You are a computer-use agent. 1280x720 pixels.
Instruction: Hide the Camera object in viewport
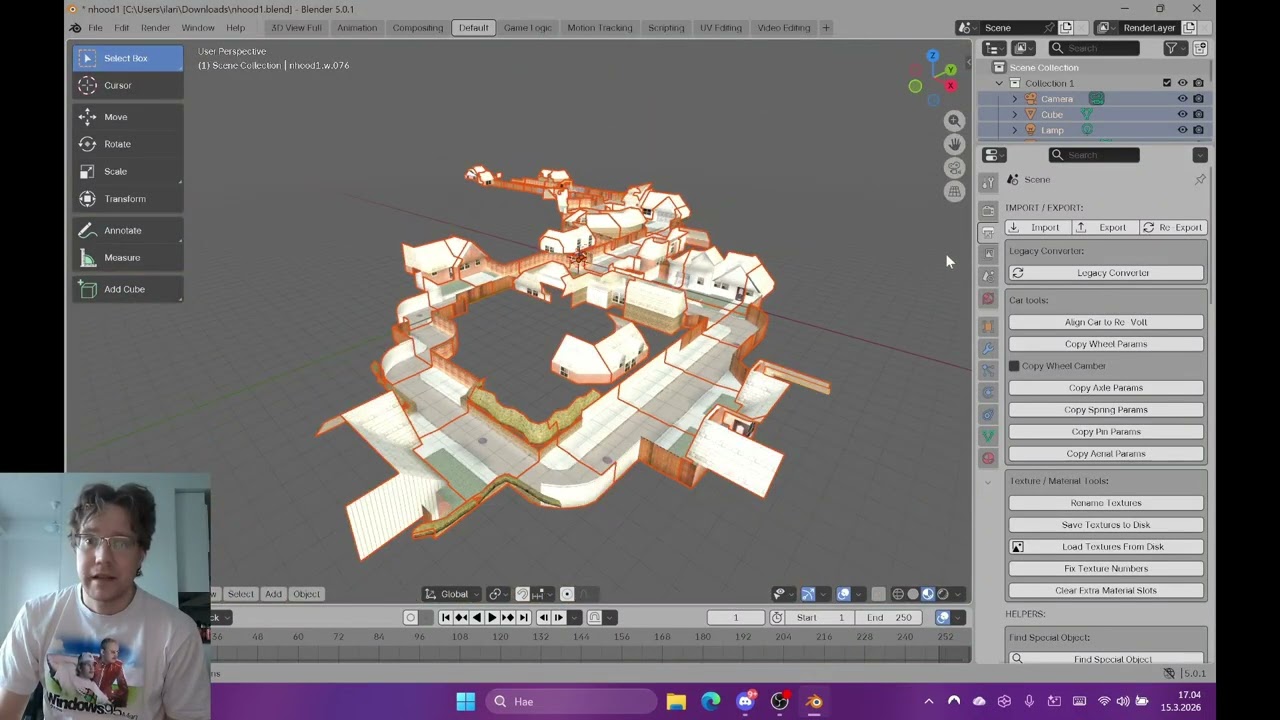pyautogui.click(x=1182, y=99)
